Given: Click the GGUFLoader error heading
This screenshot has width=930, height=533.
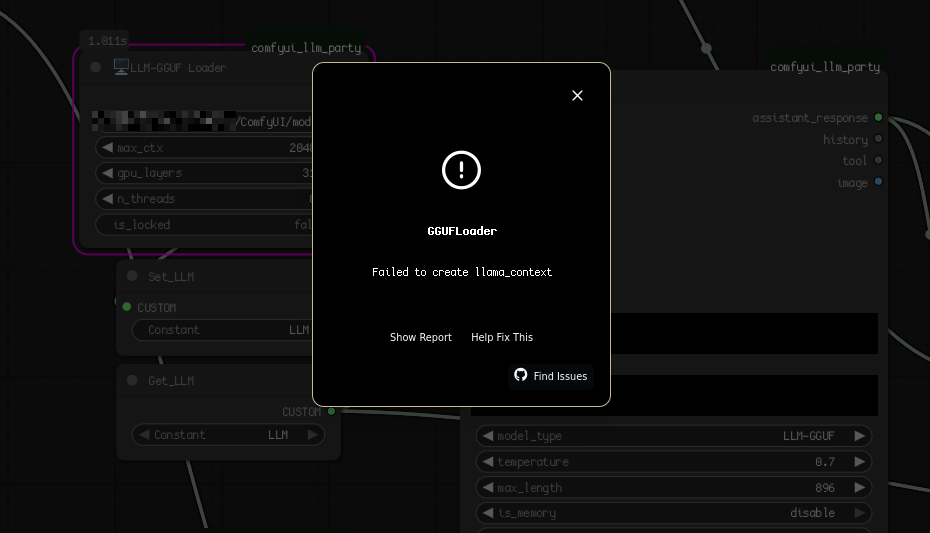Looking at the screenshot, I should point(462,231).
